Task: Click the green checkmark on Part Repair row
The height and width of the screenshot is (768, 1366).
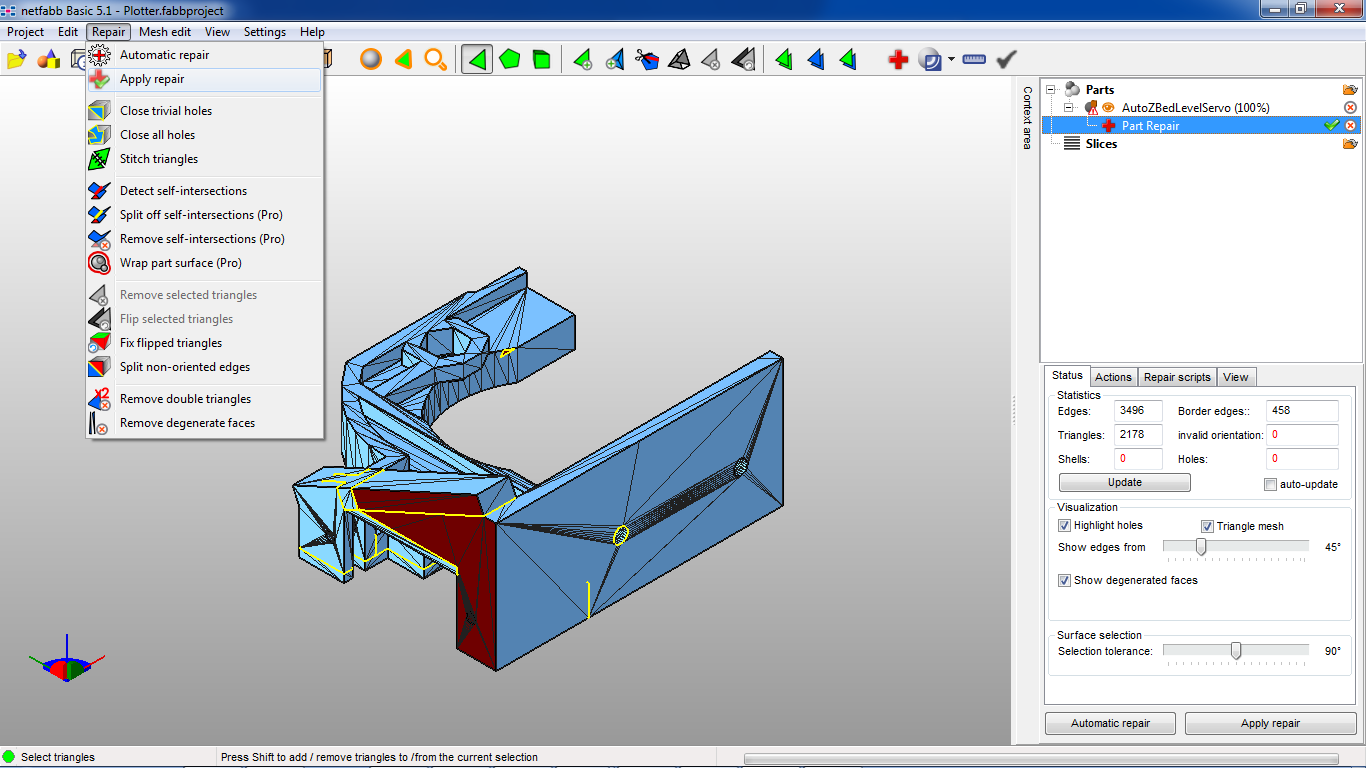Action: point(1331,126)
